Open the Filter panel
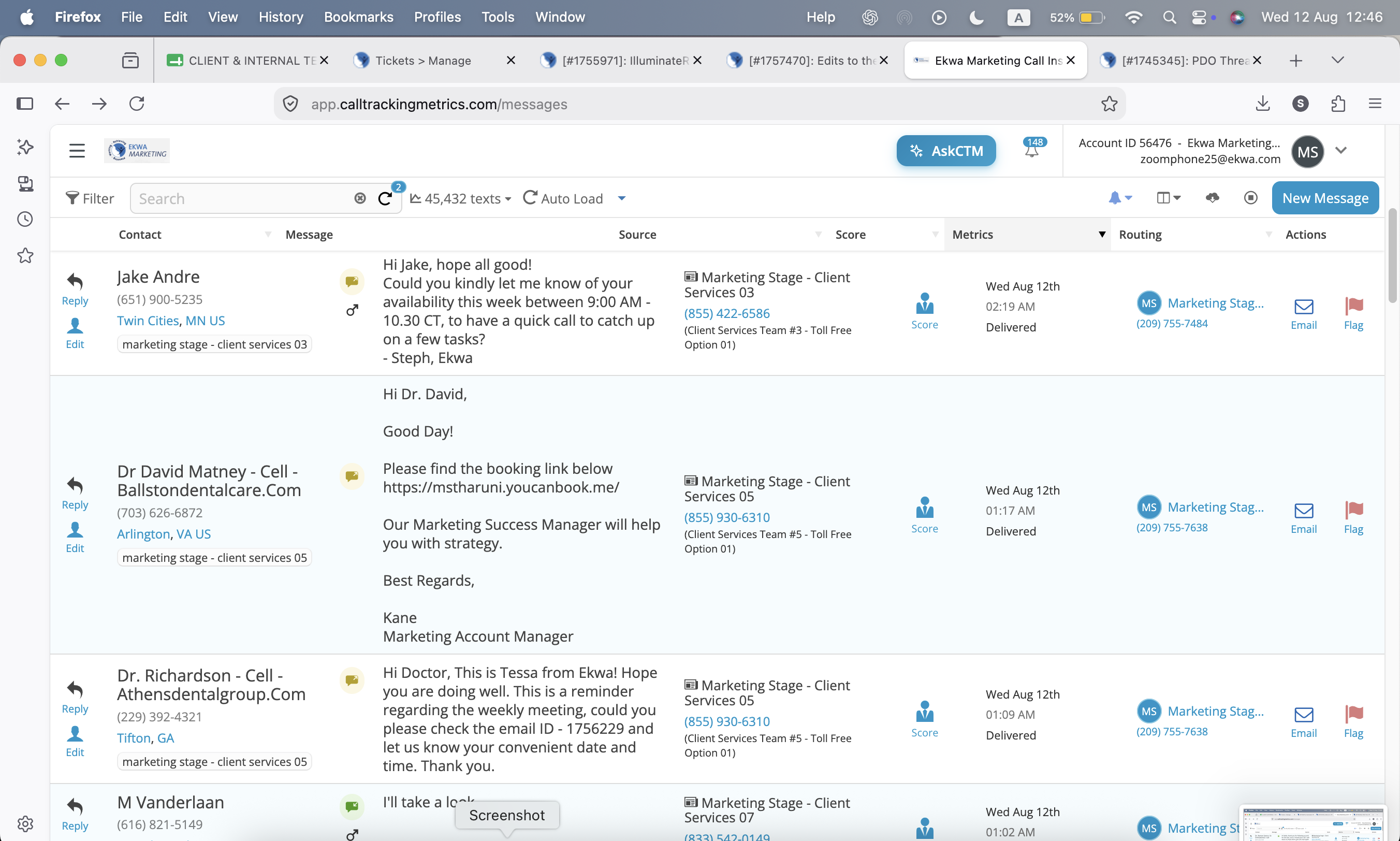The height and width of the screenshot is (841, 1400). coord(90,198)
